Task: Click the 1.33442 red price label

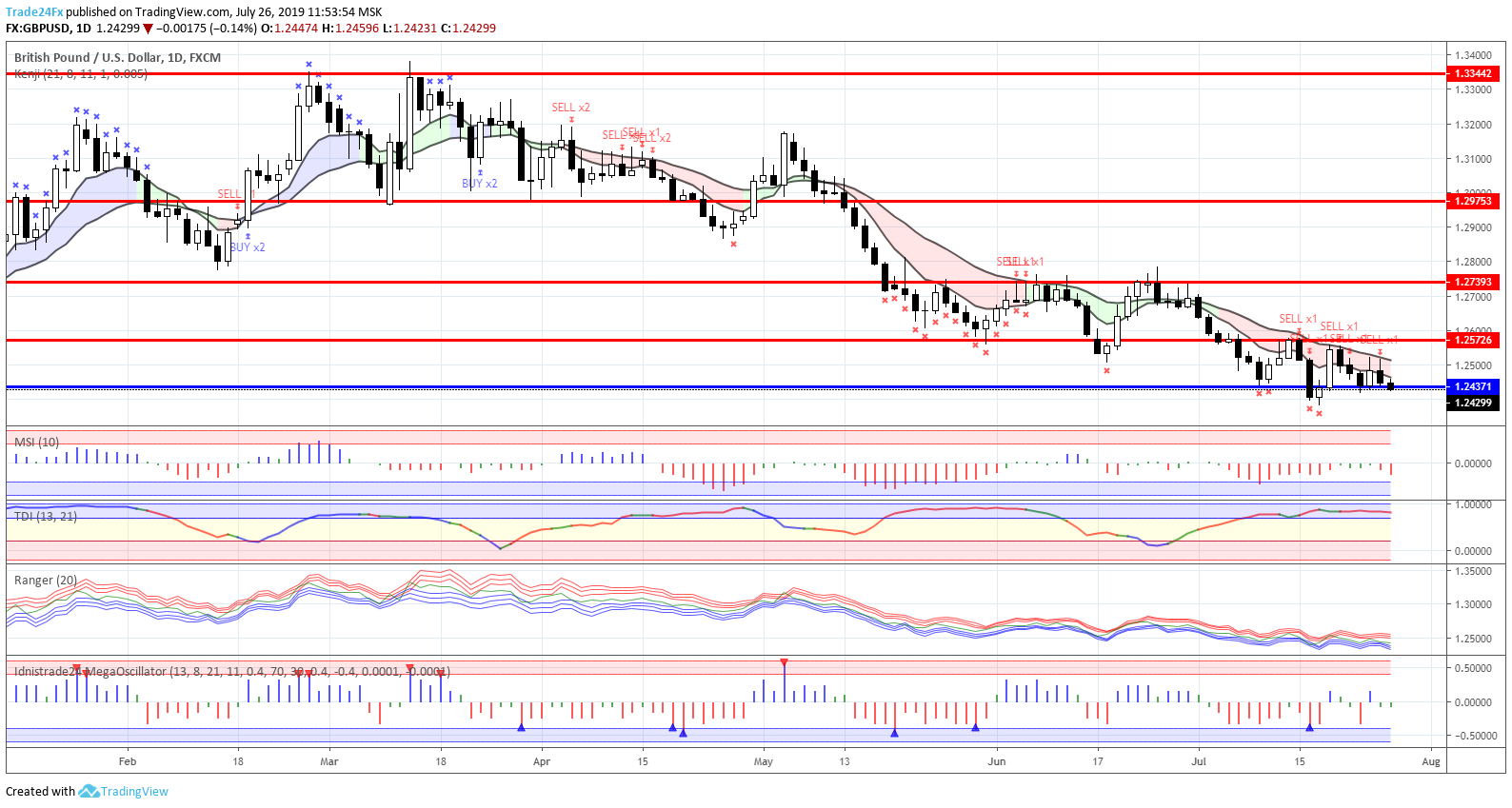Action: (x=1473, y=73)
